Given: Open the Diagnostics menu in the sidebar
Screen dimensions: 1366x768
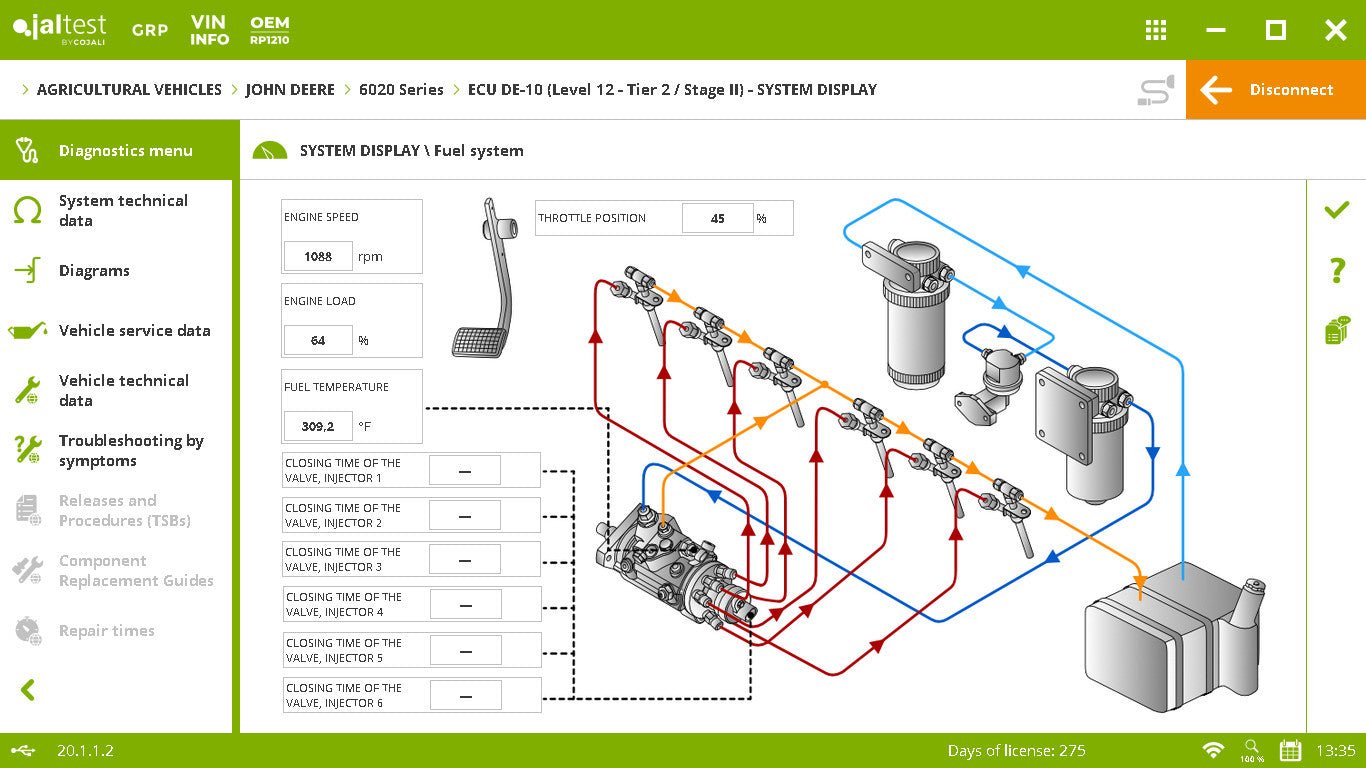Looking at the screenshot, I should click(117, 150).
